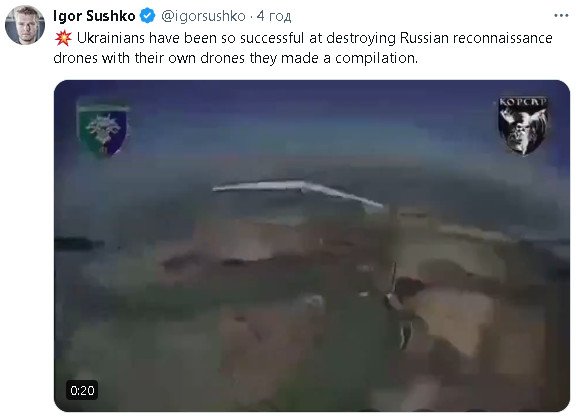583x416 pixels.
Task: Open the Igor Sushko display name
Action: point(94,16)
